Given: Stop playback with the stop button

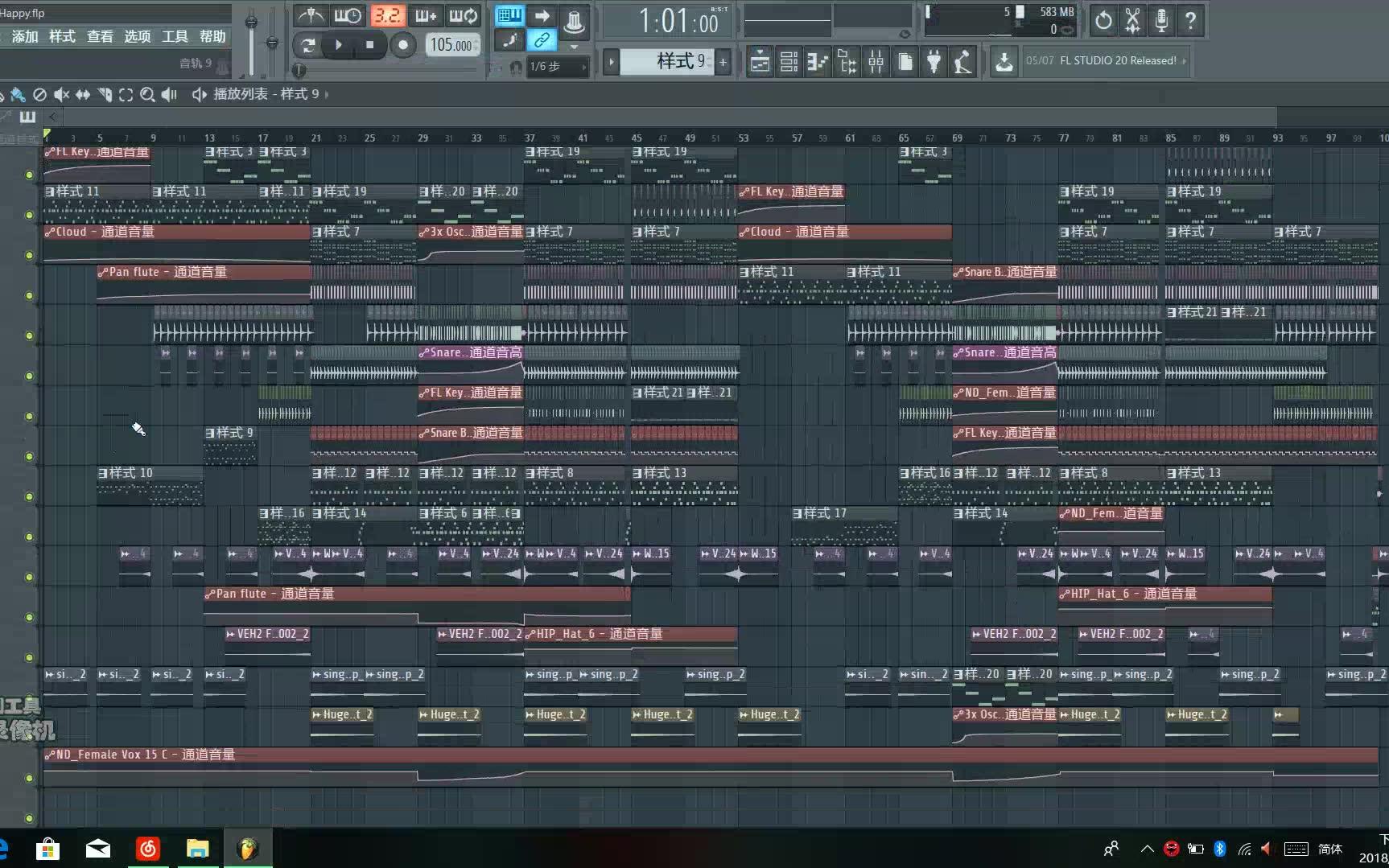Looking at the screenshot, I should pos(369,45).
